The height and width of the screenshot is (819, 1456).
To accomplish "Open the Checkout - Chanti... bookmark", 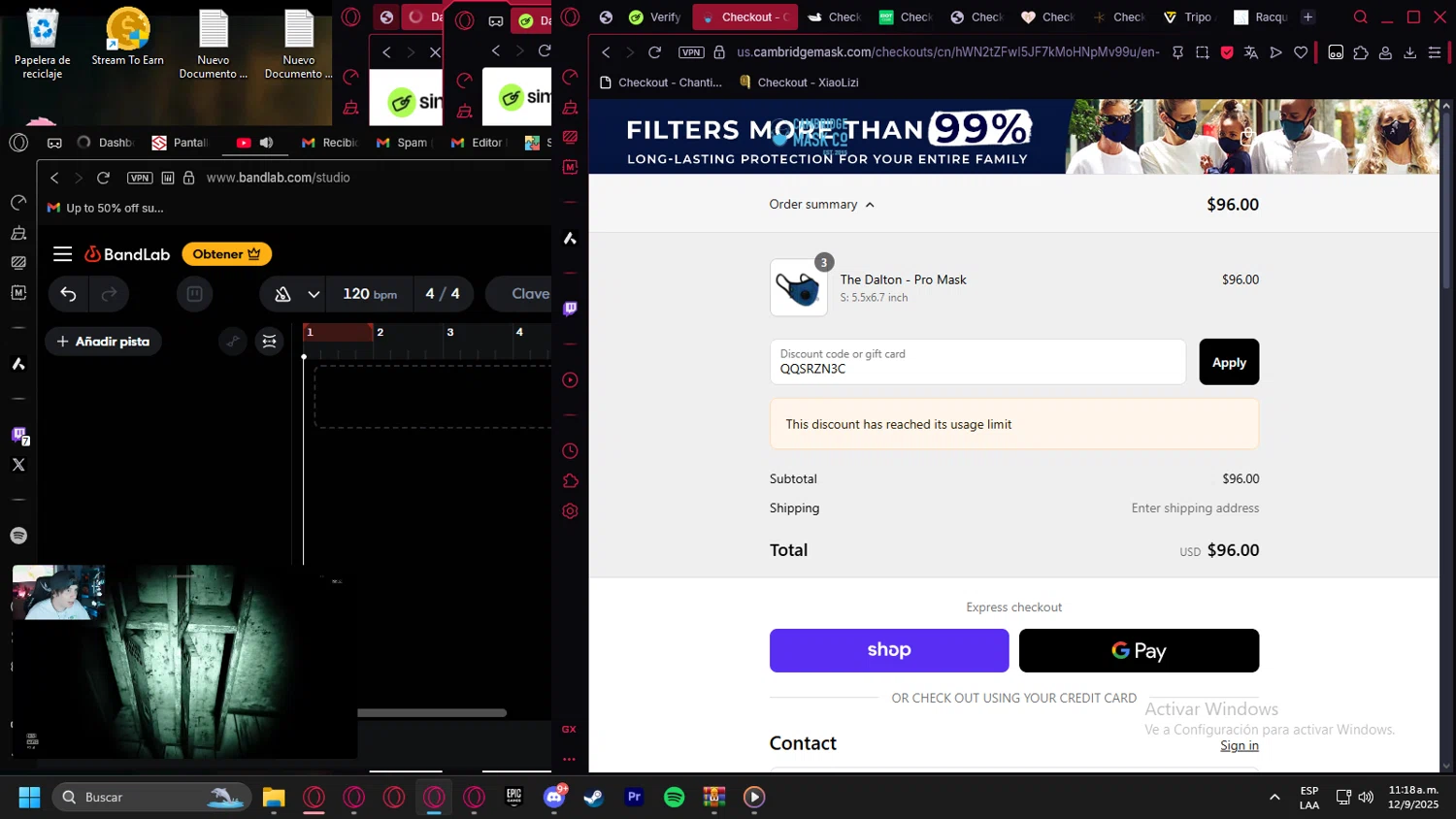I will [x=661, y=82].
